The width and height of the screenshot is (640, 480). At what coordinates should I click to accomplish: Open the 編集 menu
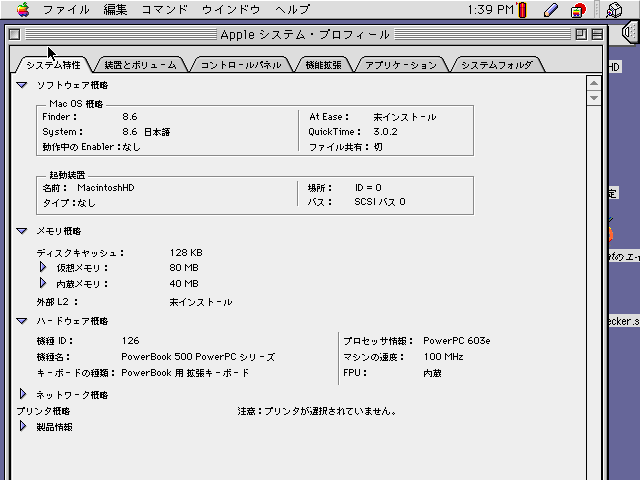[x=115, y=9]
